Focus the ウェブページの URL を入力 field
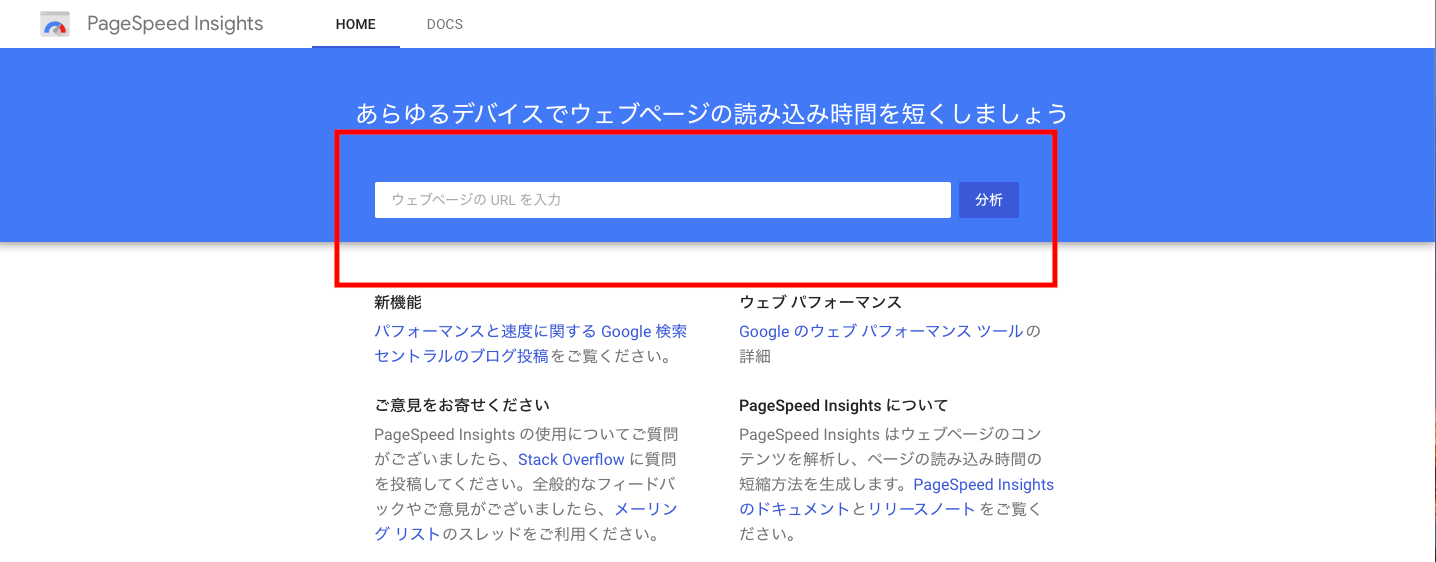Image resolution: width=1436 pixels, height=562 pixels. pos(663,200)
